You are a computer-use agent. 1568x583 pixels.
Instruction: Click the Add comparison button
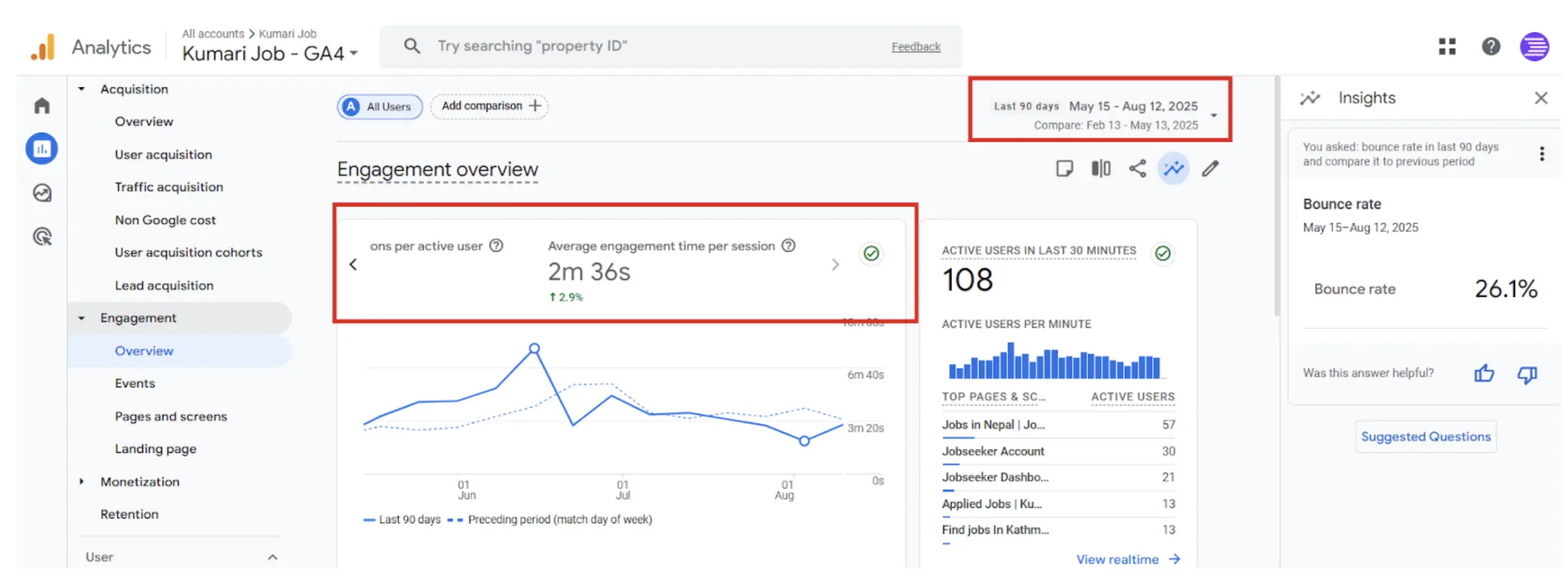489,106
